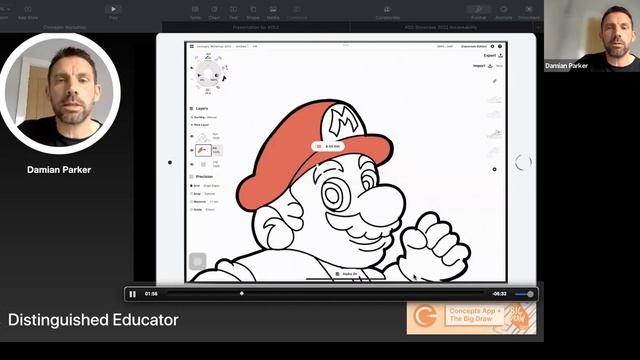Click the floating measurement pill on hat
The image size is (640, 360).
(328, 146)
